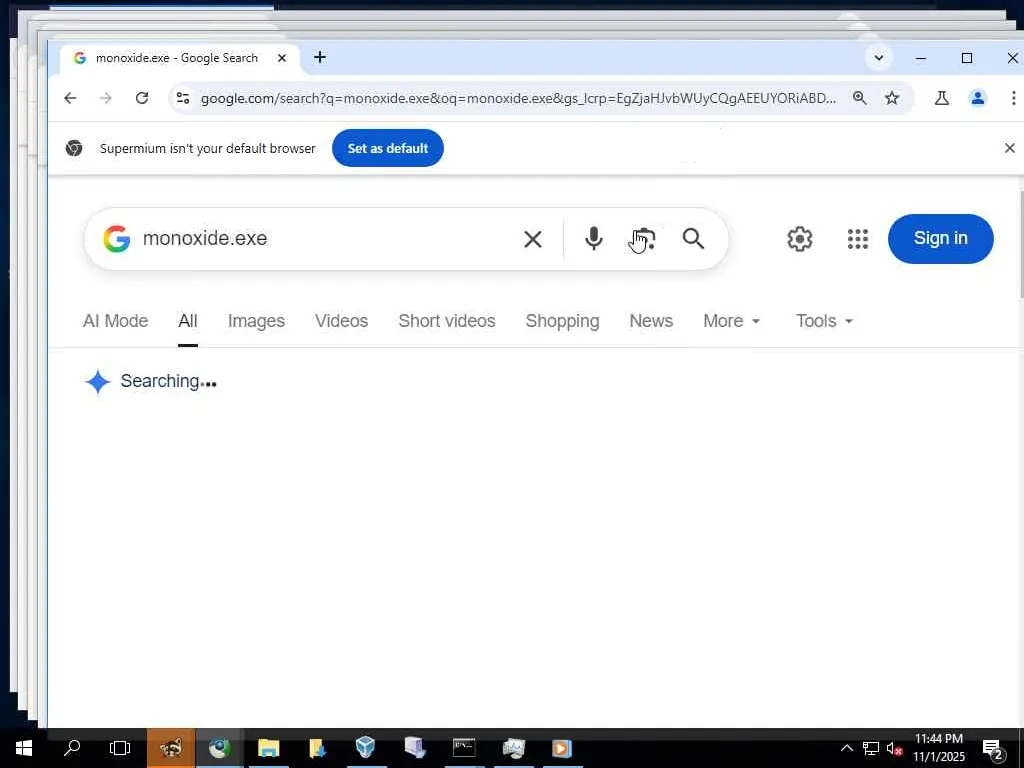The width and height of the screenshot is (1024, 768).
Task: Open File Explorer from the taskbar
Action: click(x=268, y=748)
